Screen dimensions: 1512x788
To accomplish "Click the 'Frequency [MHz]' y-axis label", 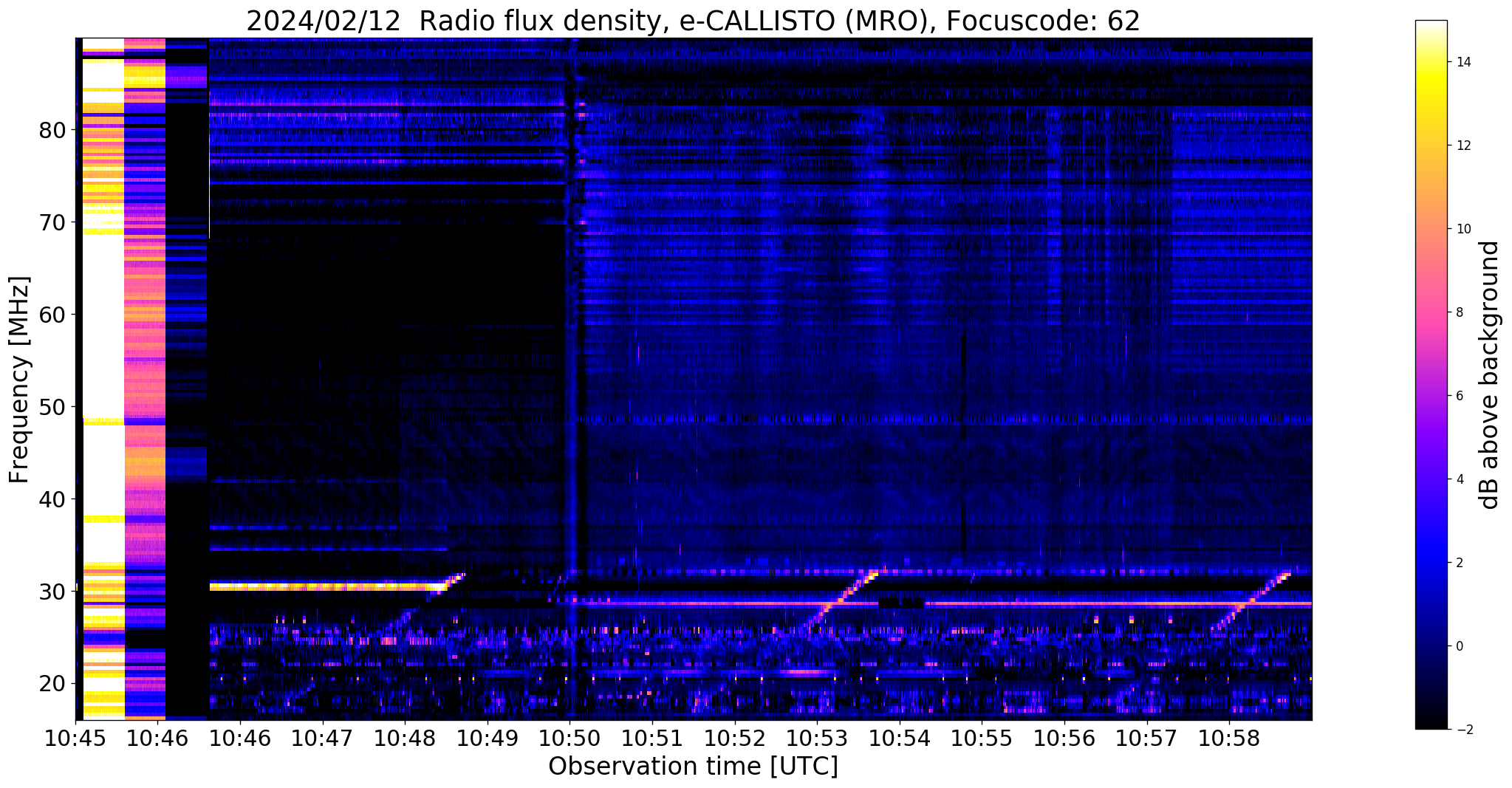I will tap(19, 380).
